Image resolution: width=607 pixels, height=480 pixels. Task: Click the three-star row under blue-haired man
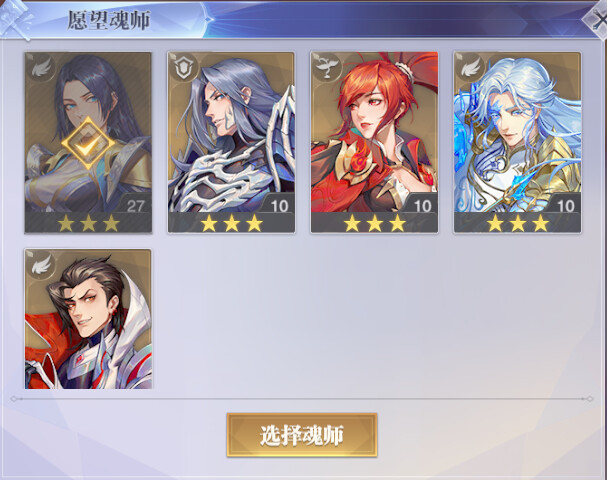click(518, 223)
